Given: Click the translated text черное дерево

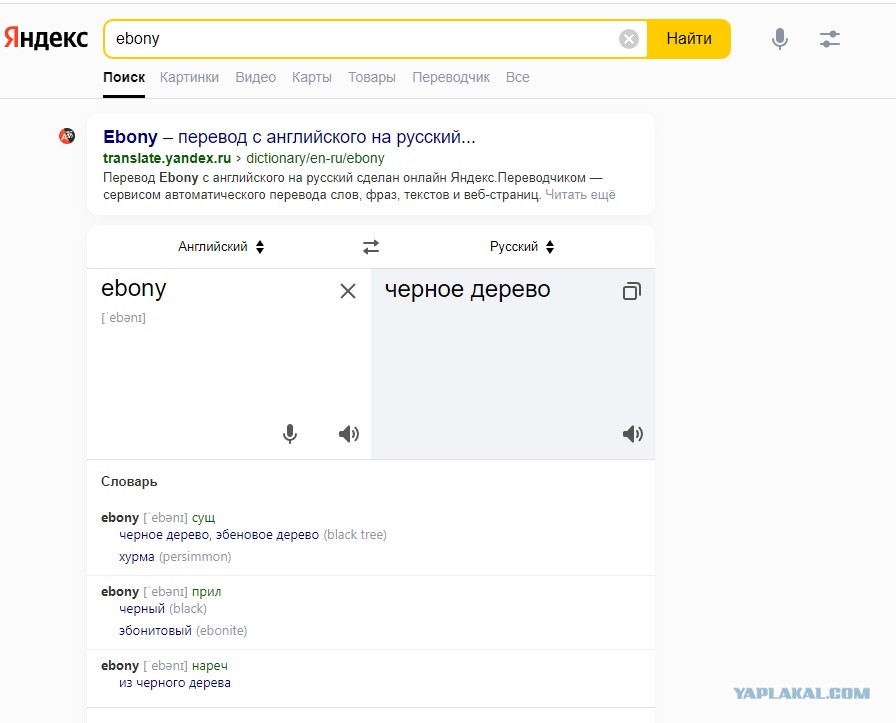Looking at the screenshot, I should [467, 290].
